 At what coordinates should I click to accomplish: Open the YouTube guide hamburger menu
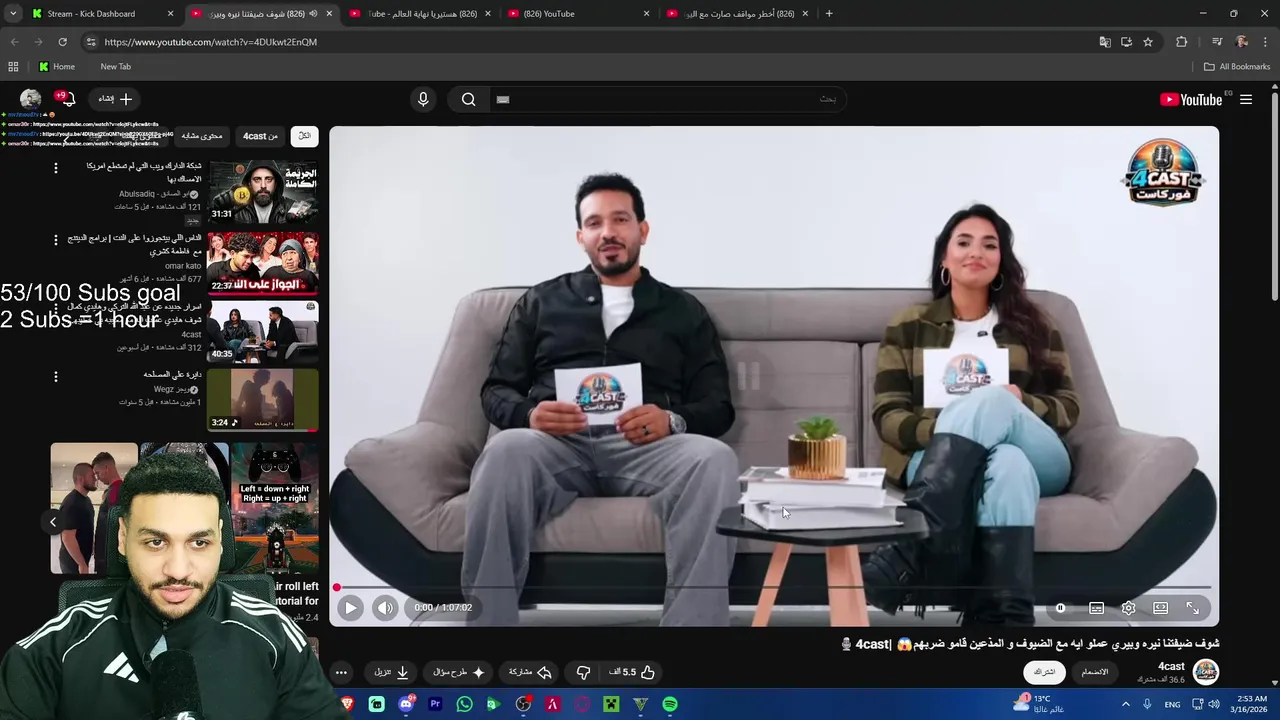tap(1246, 99)
